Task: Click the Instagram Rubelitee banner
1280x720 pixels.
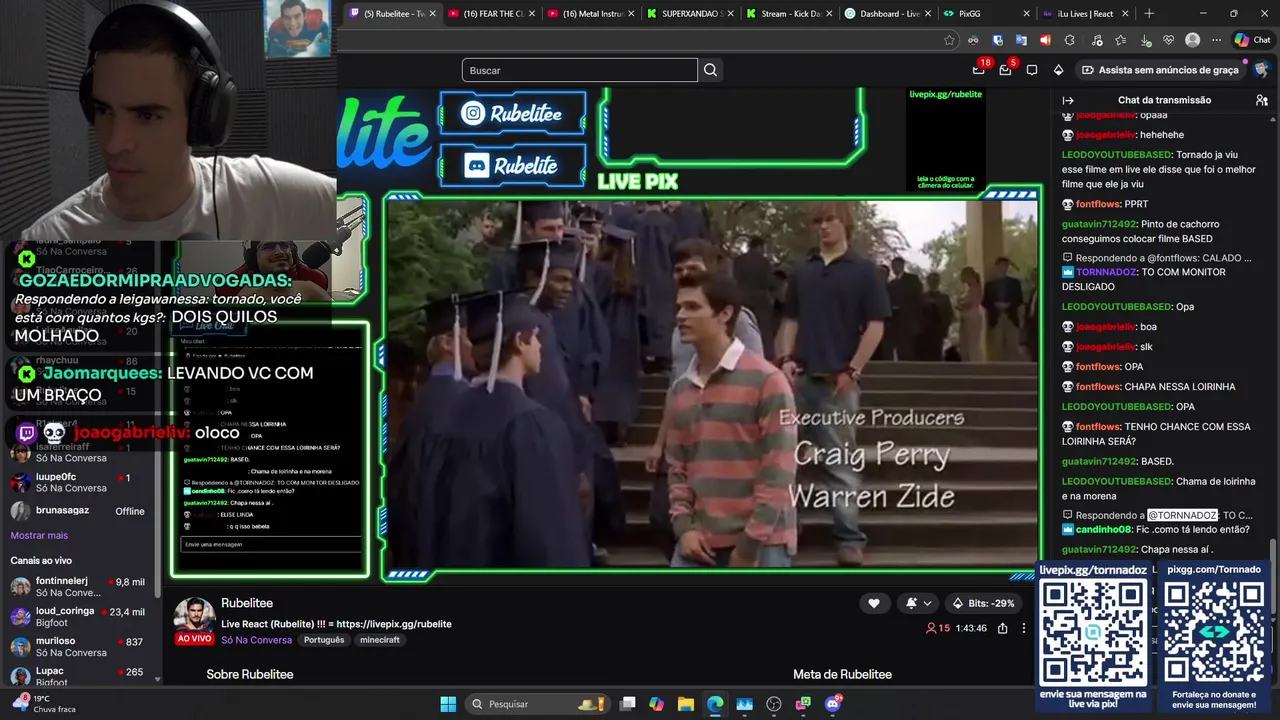Action: (x=513, y=114)
